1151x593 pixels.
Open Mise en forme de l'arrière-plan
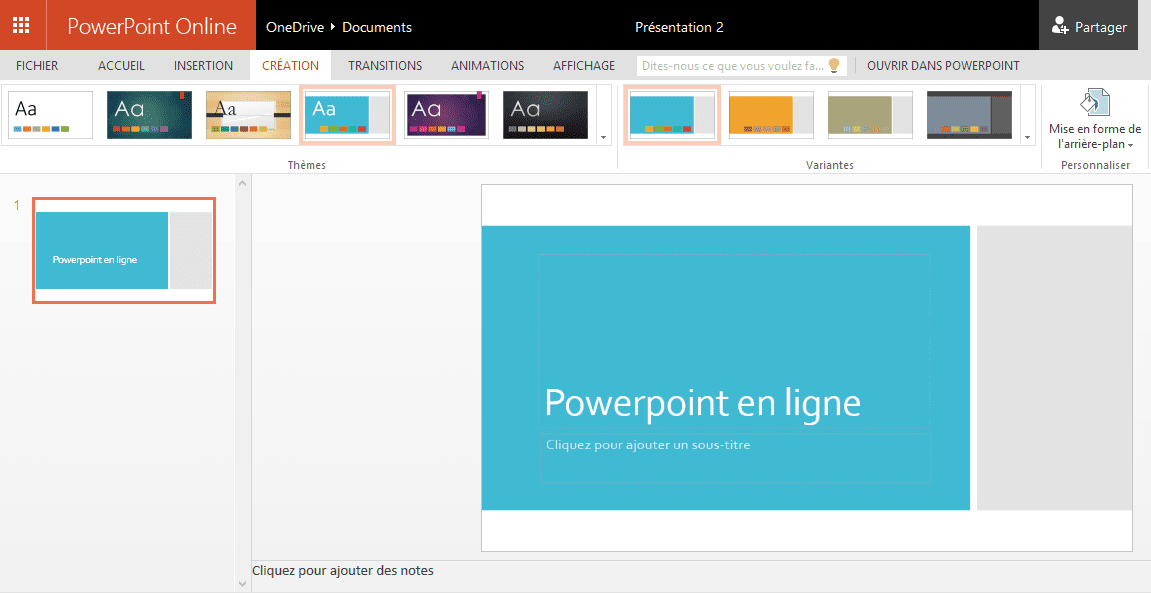point(1095,120)
